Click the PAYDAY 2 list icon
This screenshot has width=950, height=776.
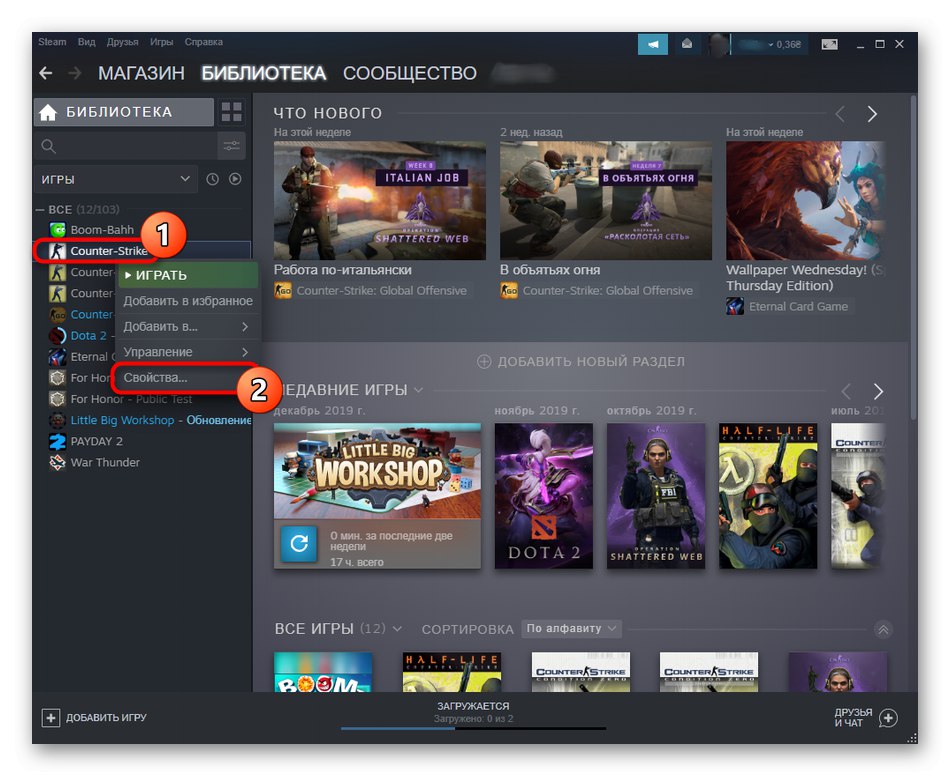(x=58, y=442)
